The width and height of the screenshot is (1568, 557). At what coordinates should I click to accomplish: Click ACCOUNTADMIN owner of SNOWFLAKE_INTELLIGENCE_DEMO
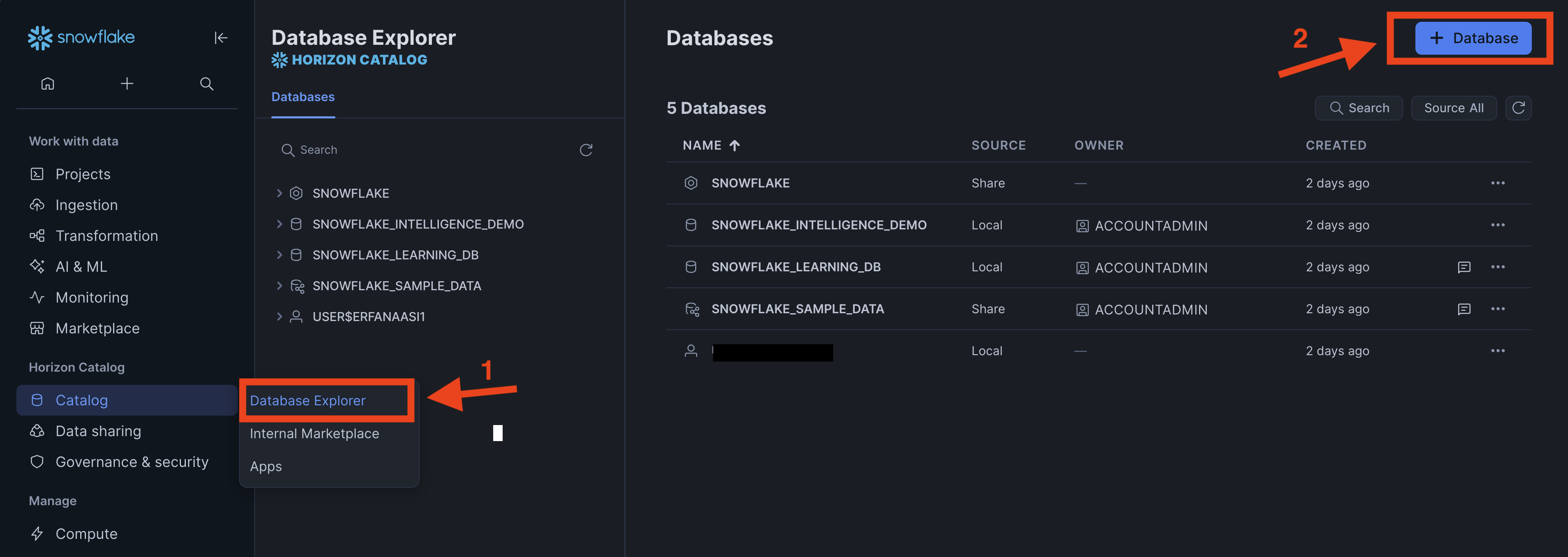(x=1141, y=226)
